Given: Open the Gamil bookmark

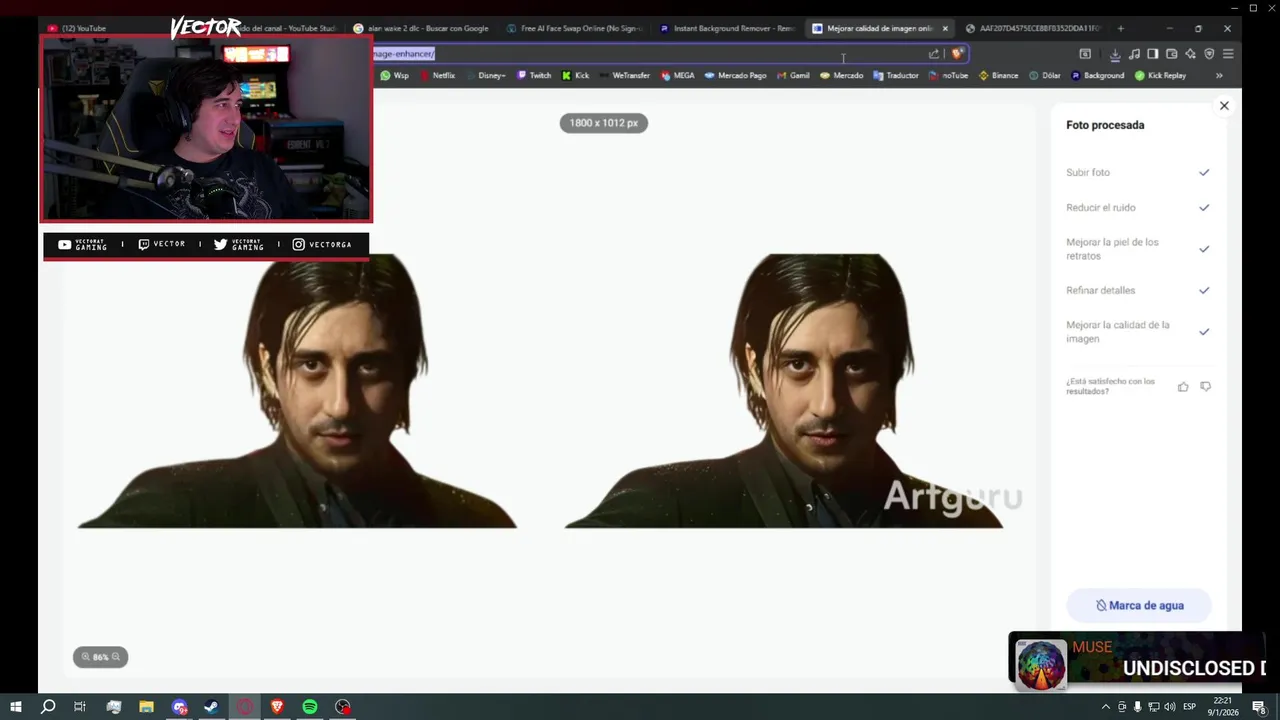Looking at the screenshot, I should [793, 75].
